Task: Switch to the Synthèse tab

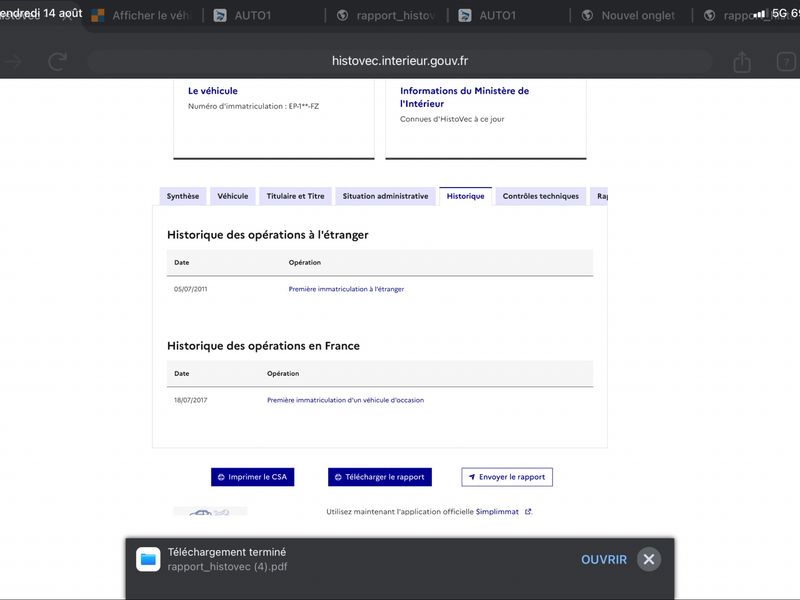Action: (183, 196)
